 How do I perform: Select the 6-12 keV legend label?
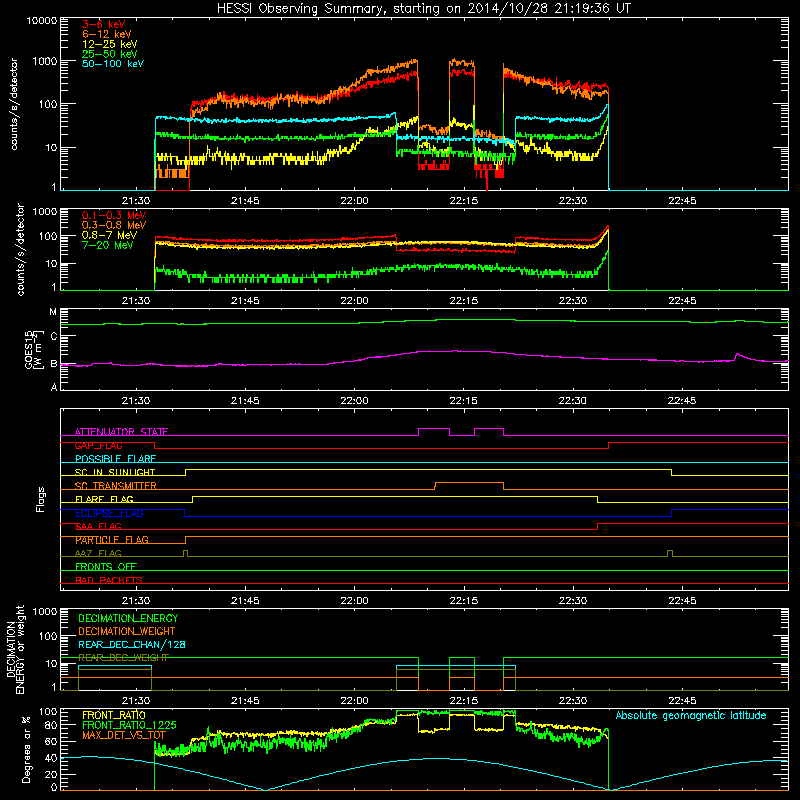coord(107,34)
